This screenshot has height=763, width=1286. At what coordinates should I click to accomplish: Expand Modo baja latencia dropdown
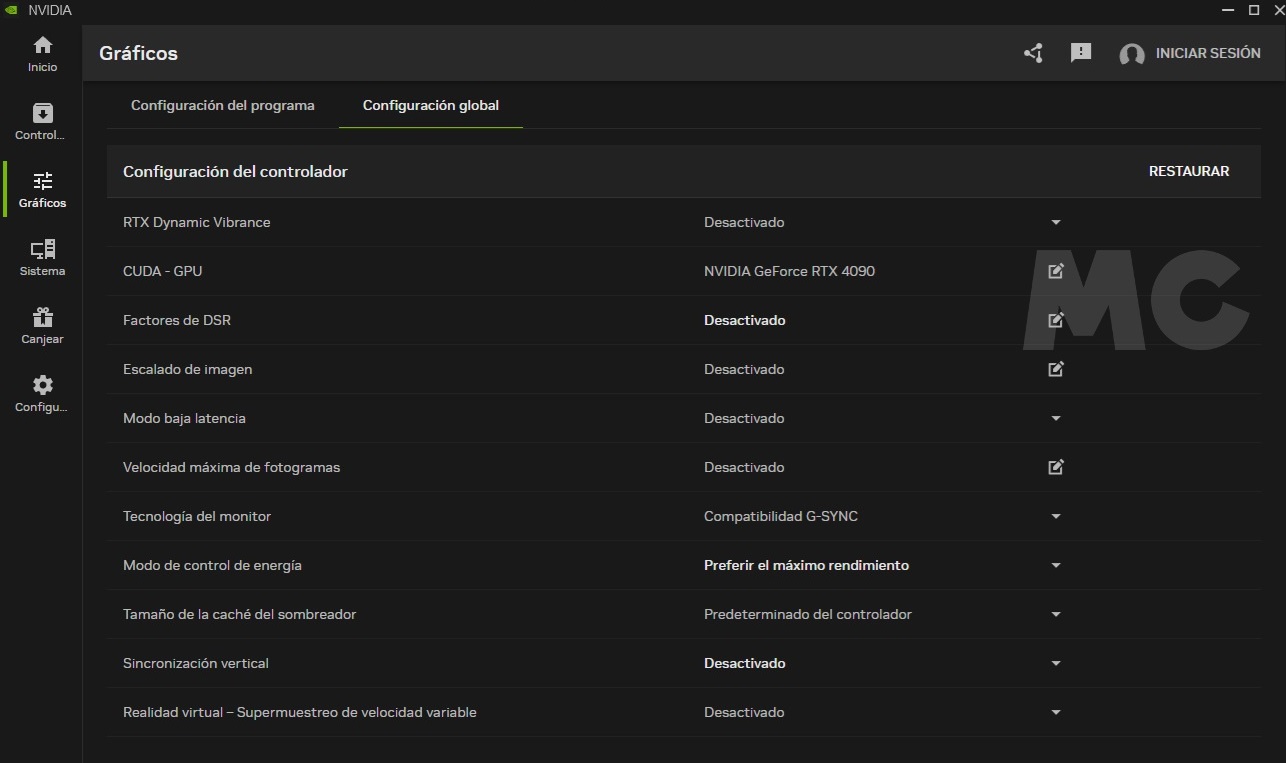(1056, 418)
